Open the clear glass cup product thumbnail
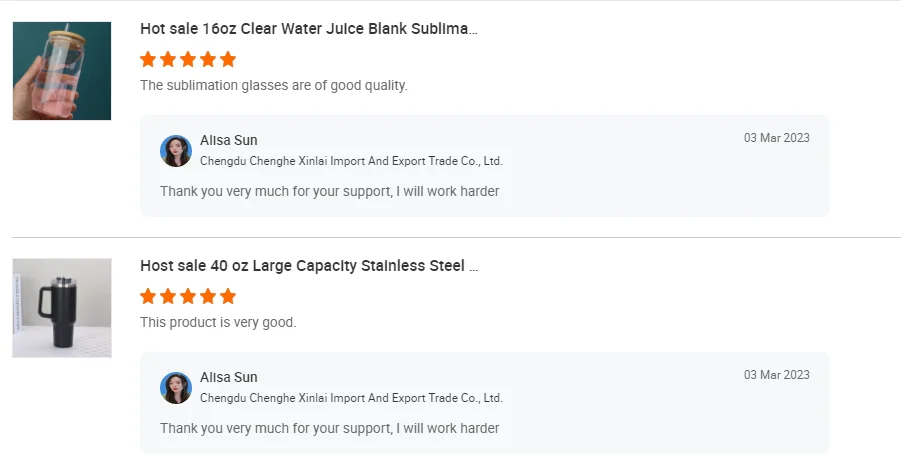The width and height of the screenshot is (901, 472). 62,71
